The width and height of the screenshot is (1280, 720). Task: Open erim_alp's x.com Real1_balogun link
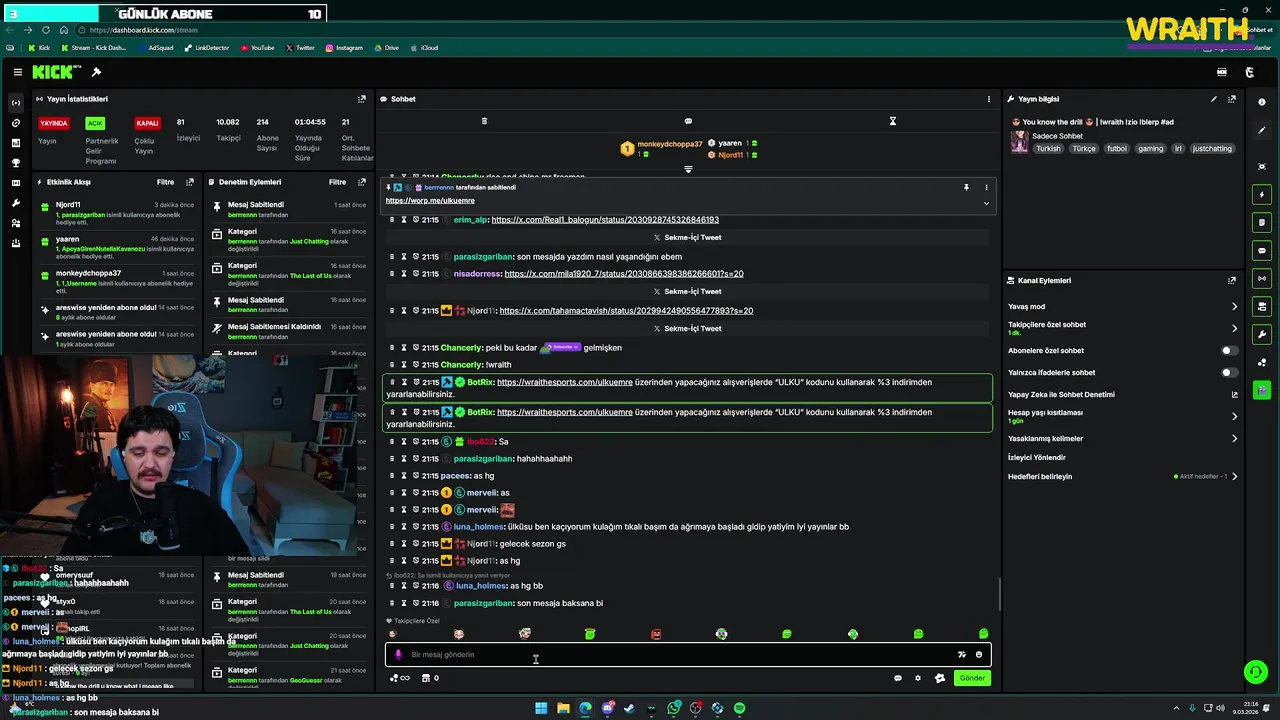(x=605, y=220)
